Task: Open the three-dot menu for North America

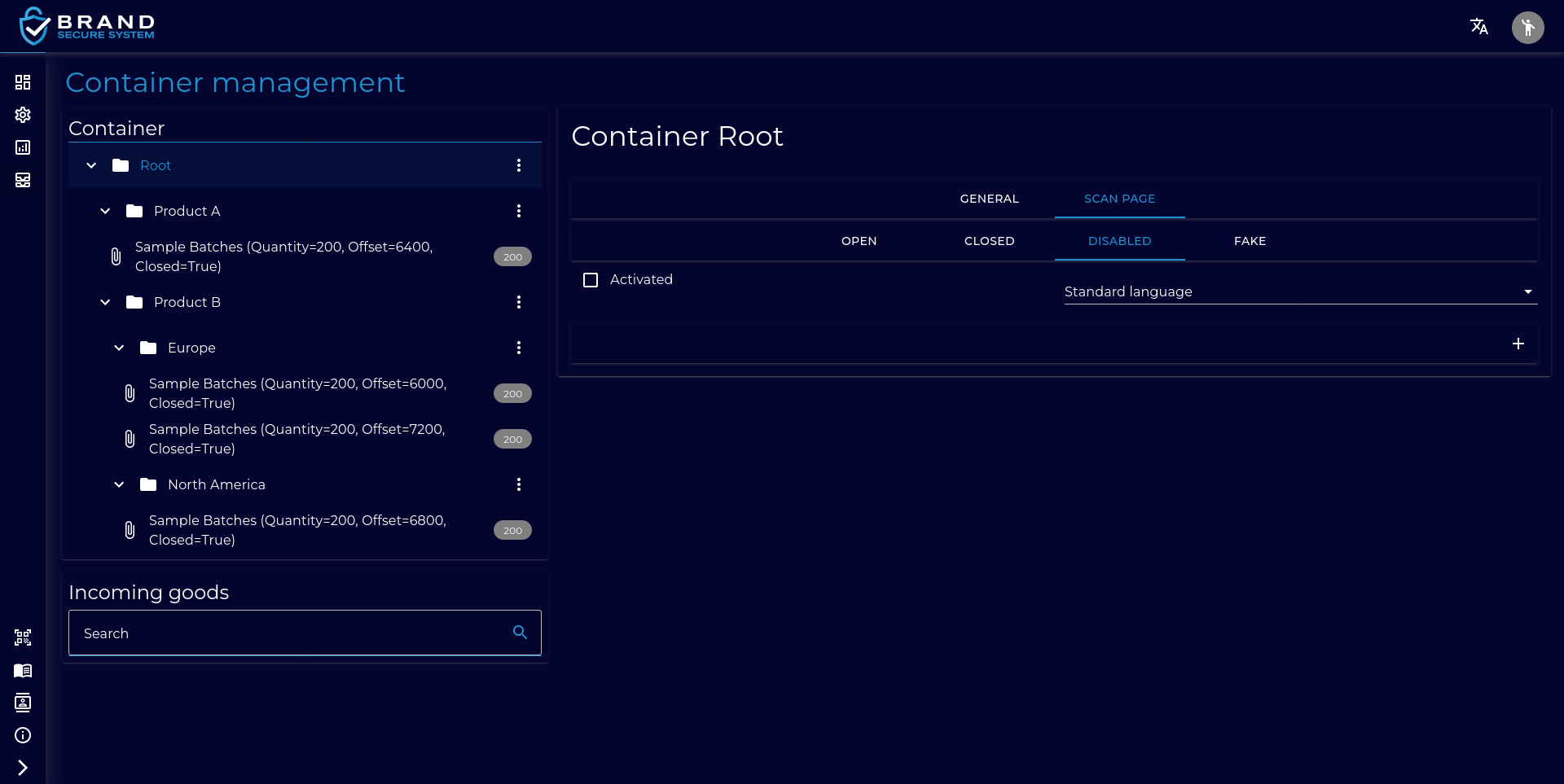Action: tap(519, 484)
